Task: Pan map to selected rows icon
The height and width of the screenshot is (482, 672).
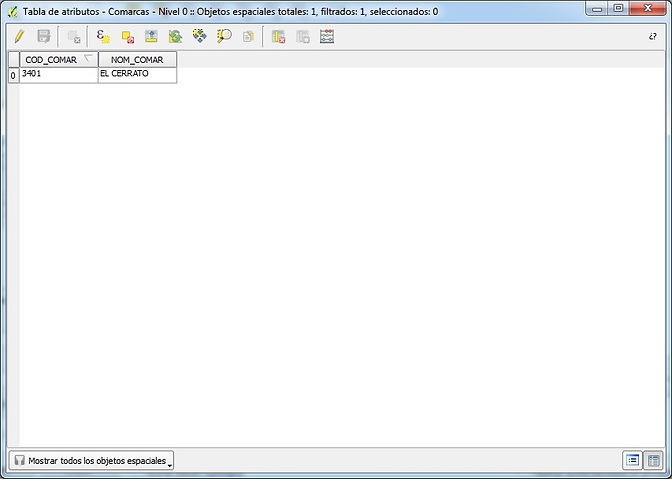Action: 199,36
